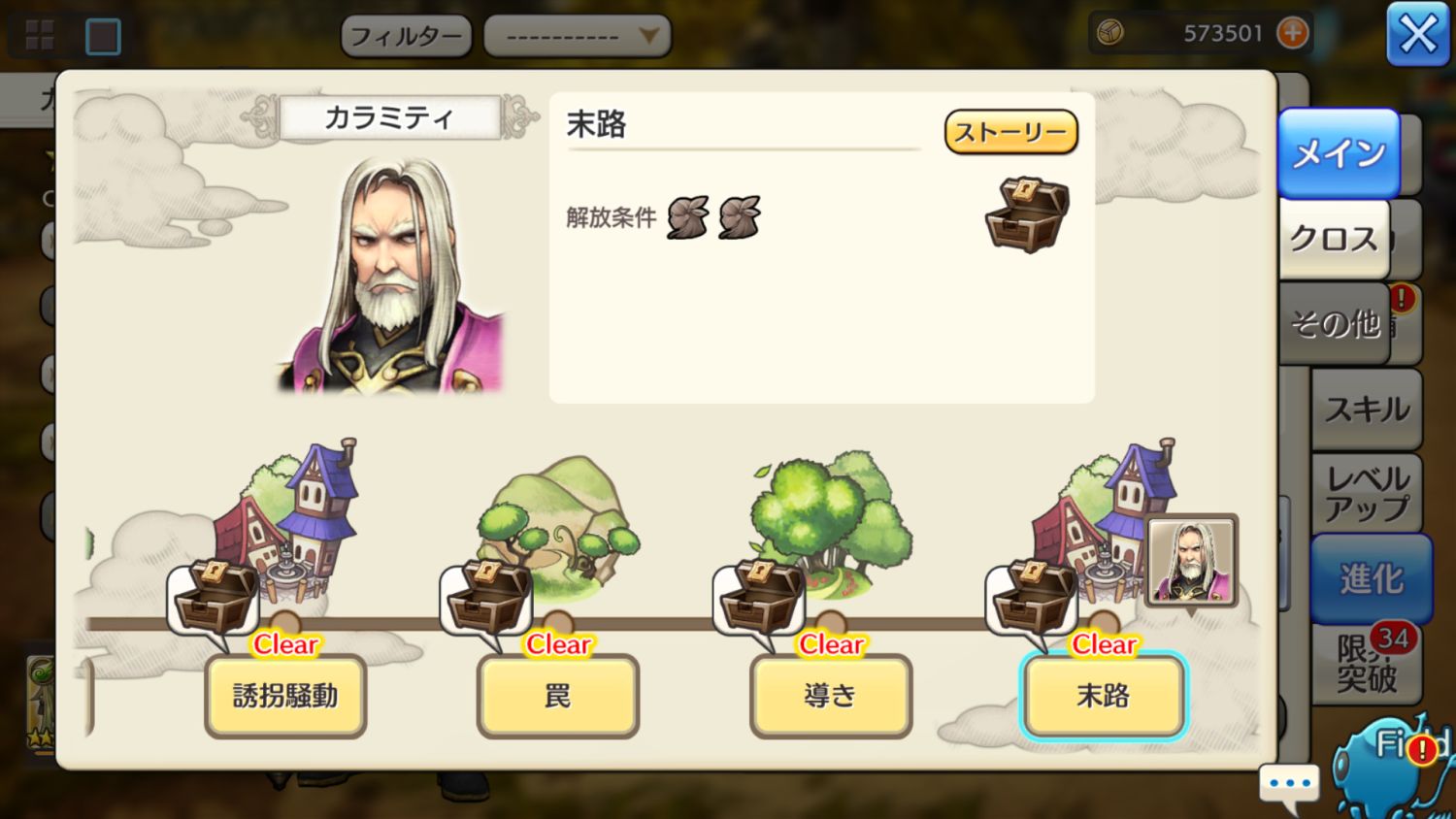Open the その他 tab

(x=1335, y=323)
